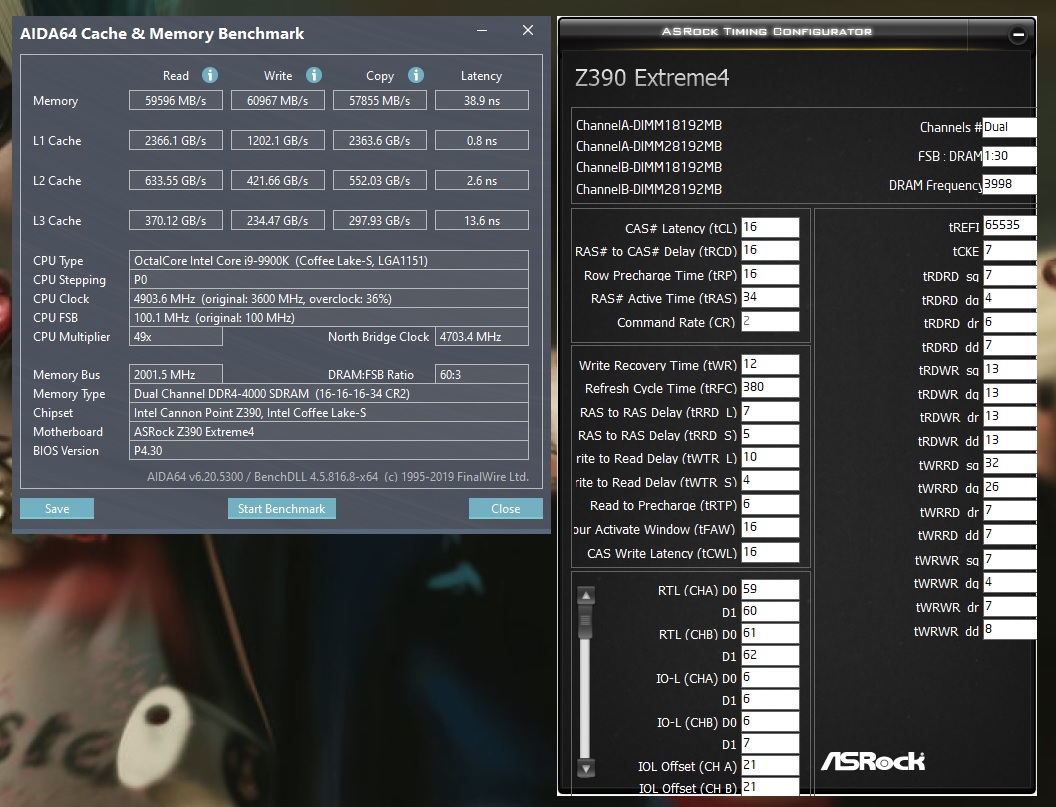Click the FSB : DRAM ratio field
This screenshot has width=1056, height=807.
1009,156
